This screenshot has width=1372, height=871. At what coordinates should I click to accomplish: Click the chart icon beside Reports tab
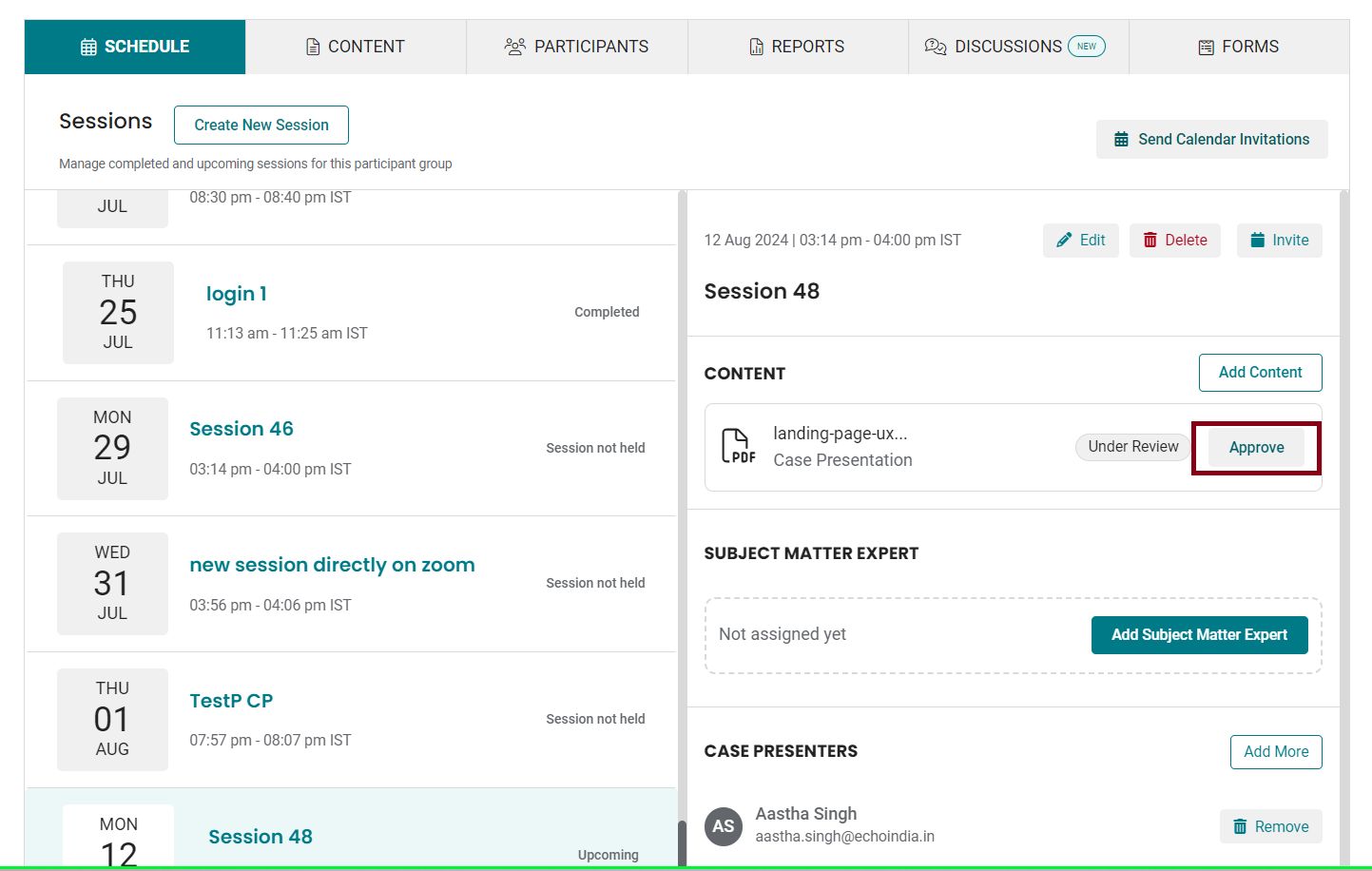coord(757,47)
